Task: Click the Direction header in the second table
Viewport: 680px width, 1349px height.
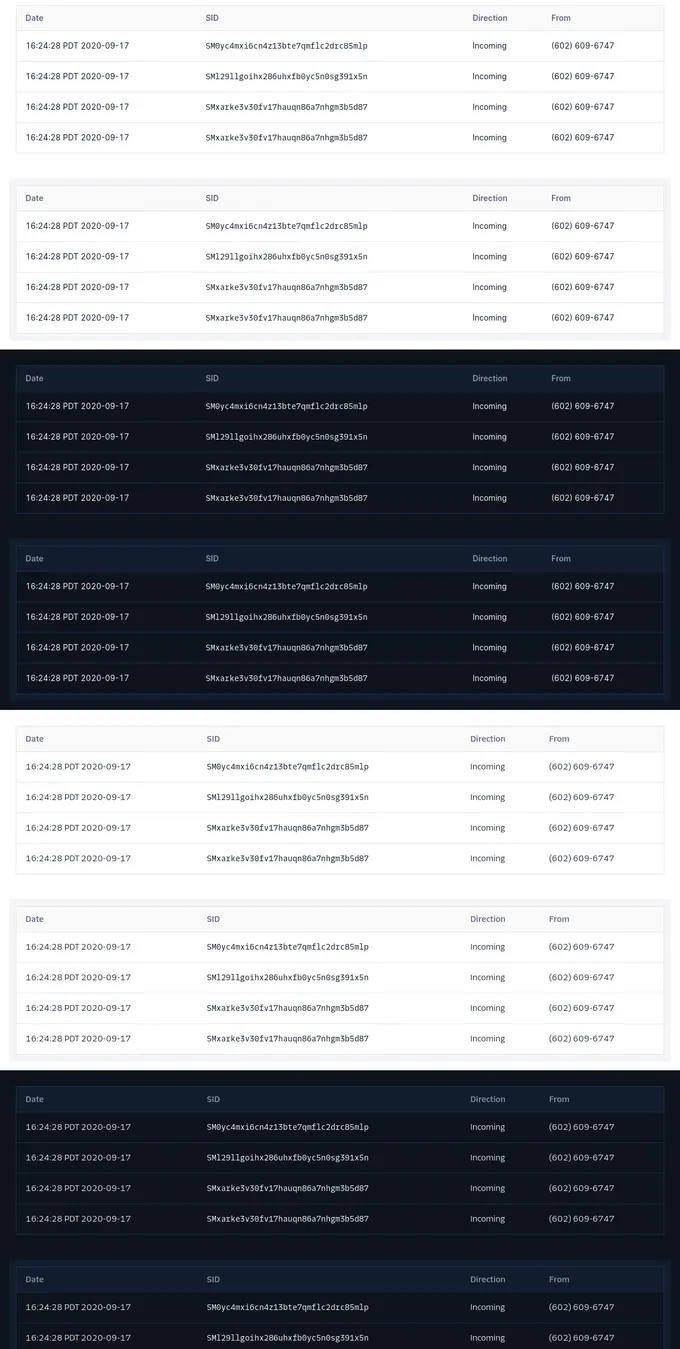Action: click(x=490, y=198)
